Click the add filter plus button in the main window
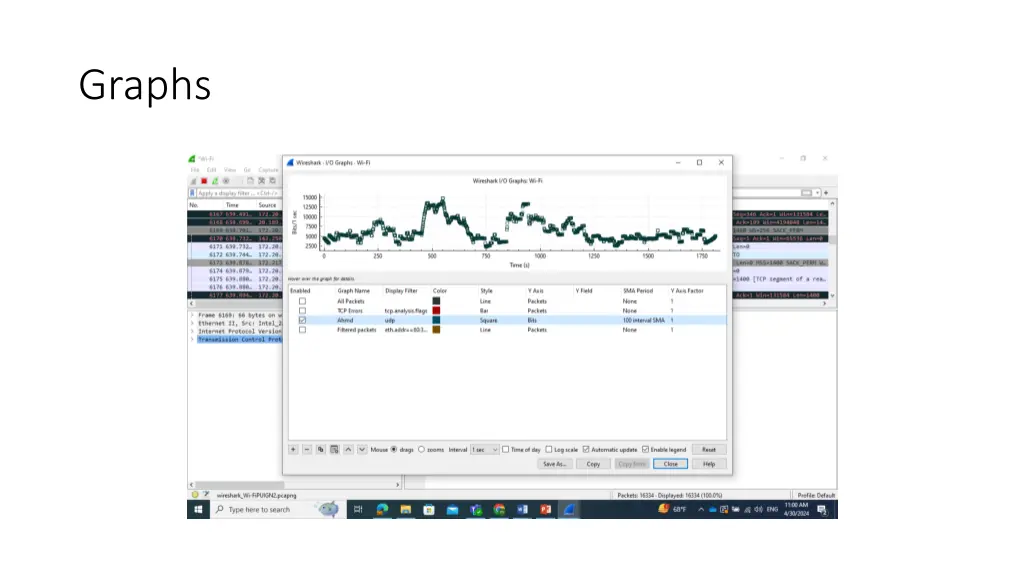This screenshot has width=1024, height=576. click(x=826, y=193)
